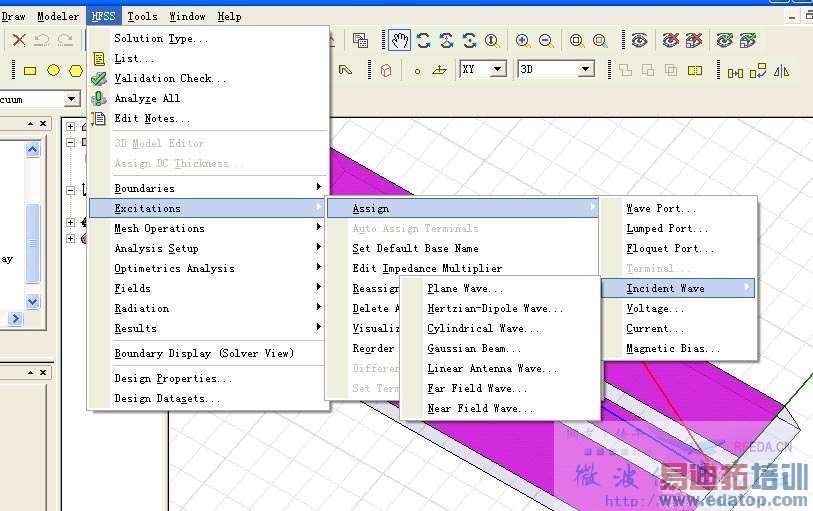Expand the Optimetrics Analysis submenu
813x511 pixels.
point(209,268)
